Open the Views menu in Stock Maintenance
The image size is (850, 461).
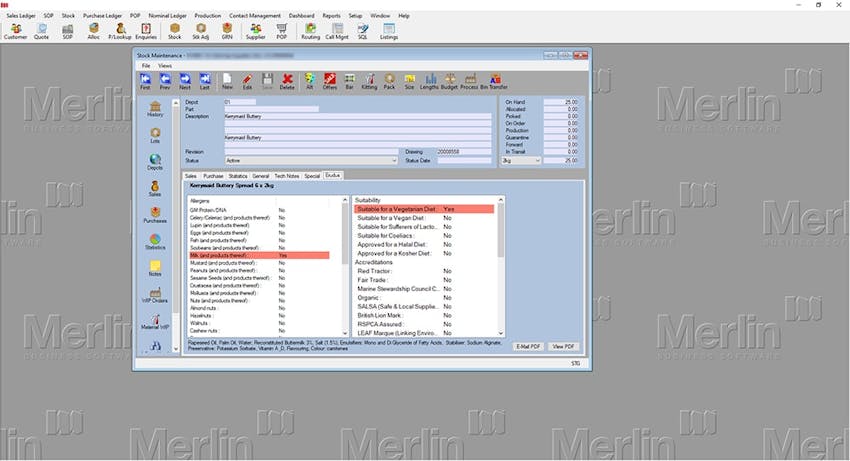coord(165,66)
